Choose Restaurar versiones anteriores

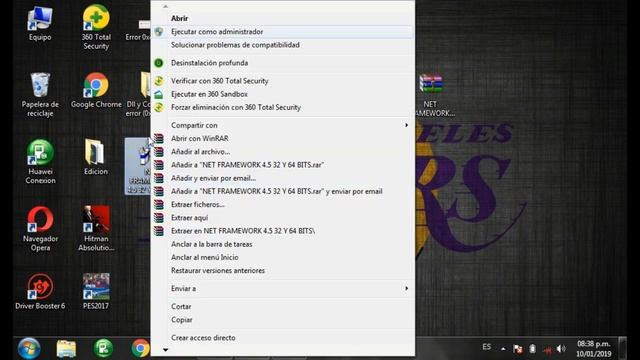(x=283, y=271)
